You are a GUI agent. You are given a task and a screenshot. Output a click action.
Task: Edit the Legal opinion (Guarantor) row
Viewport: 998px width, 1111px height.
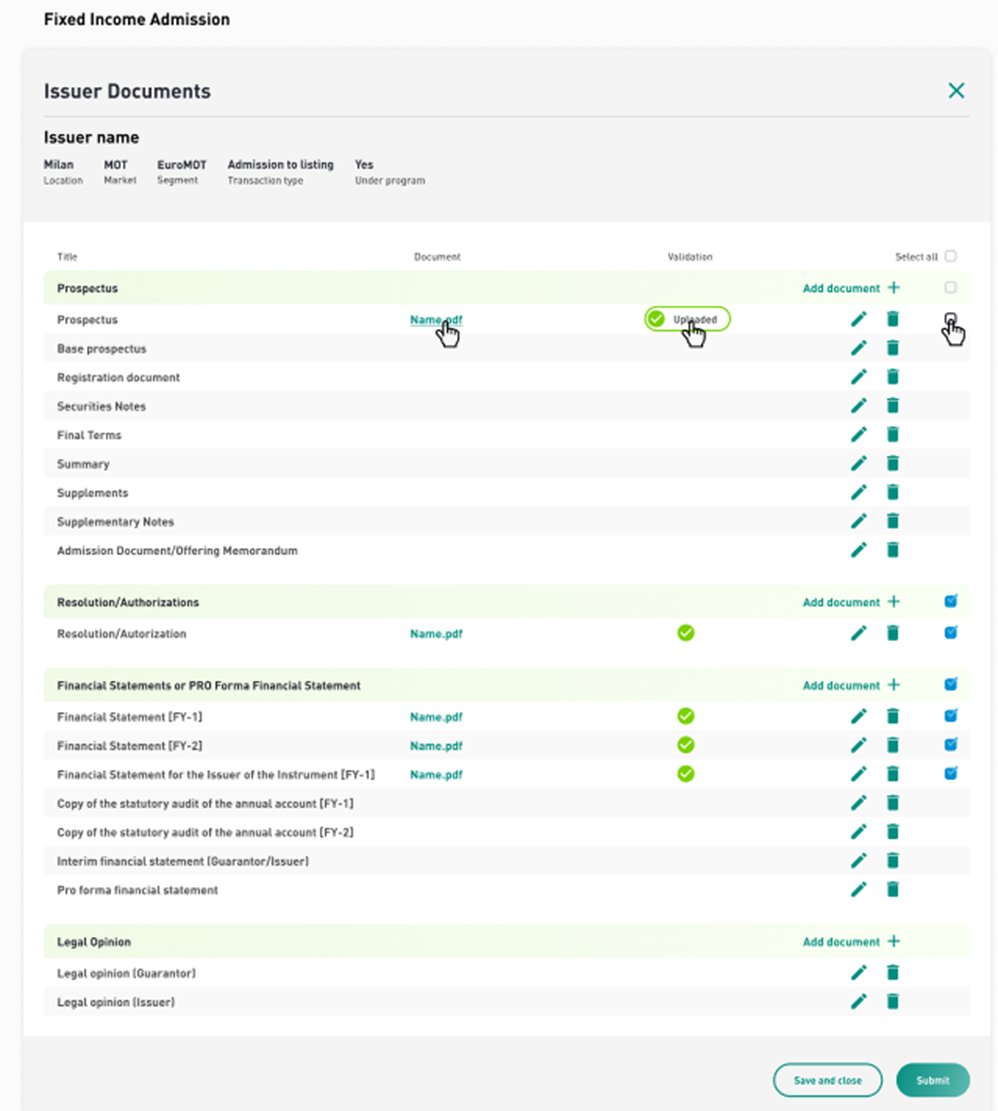858,973
